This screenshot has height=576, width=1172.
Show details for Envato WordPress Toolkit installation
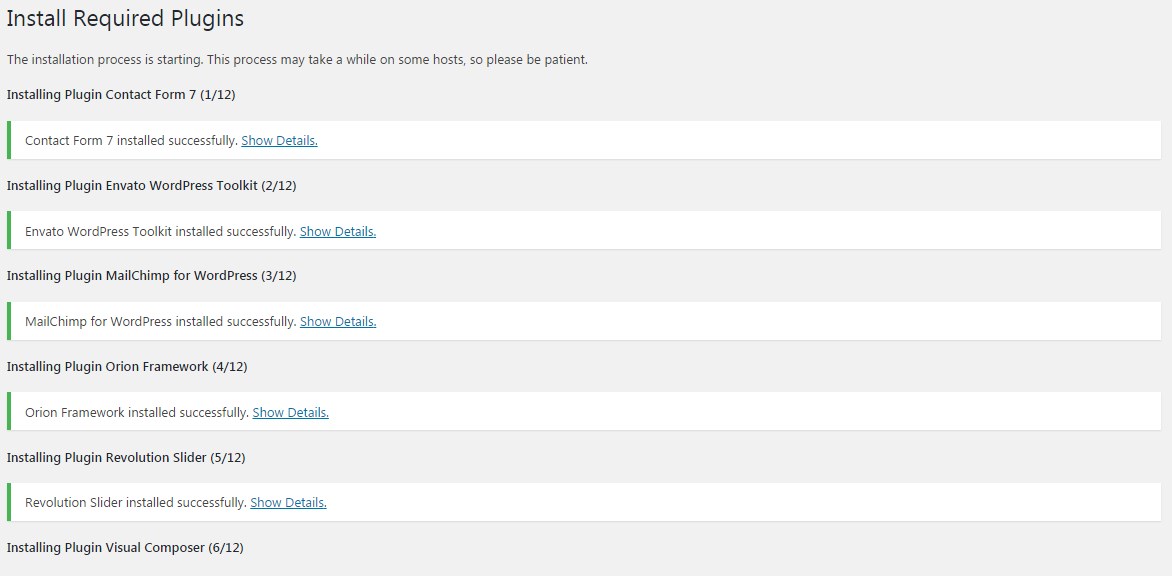click(338, 232)
